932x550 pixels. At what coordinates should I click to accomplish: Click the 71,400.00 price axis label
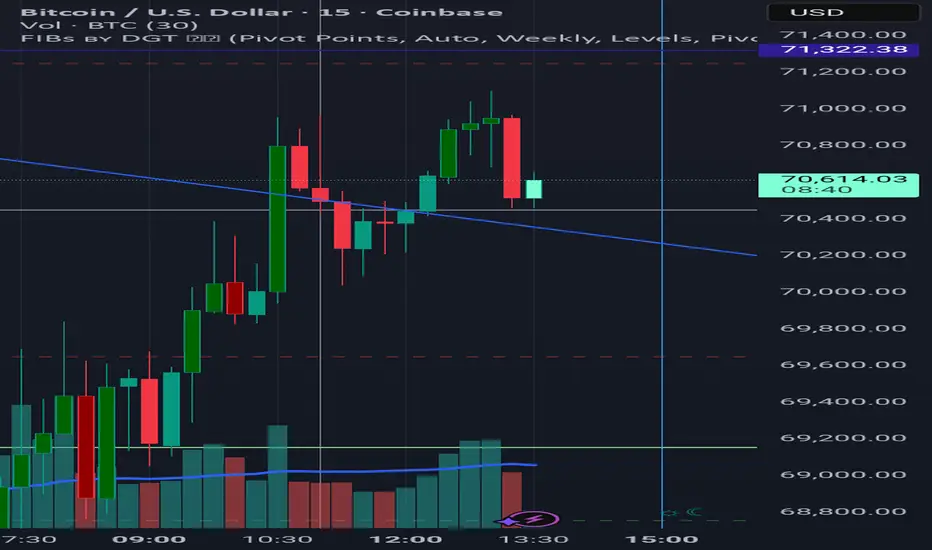[x=843, y=34]
